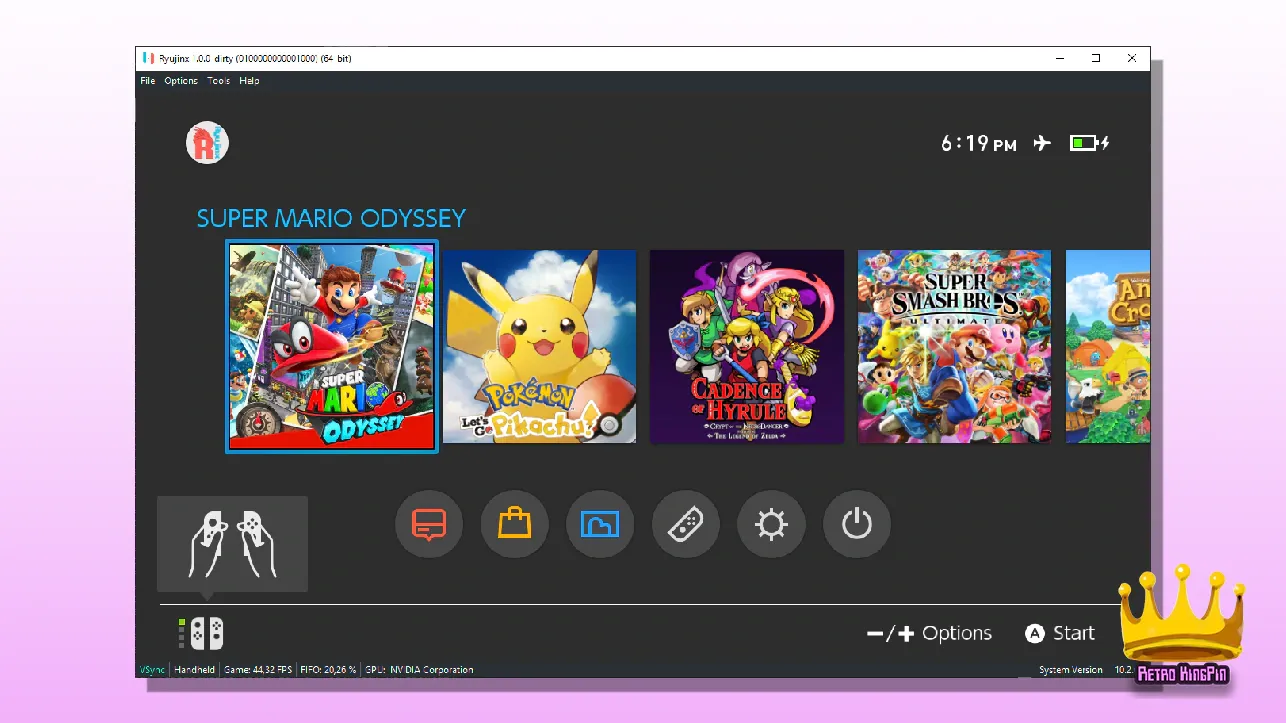Open the News icon
Screen dimensions: 1286x723
click(x=429, y=523)
